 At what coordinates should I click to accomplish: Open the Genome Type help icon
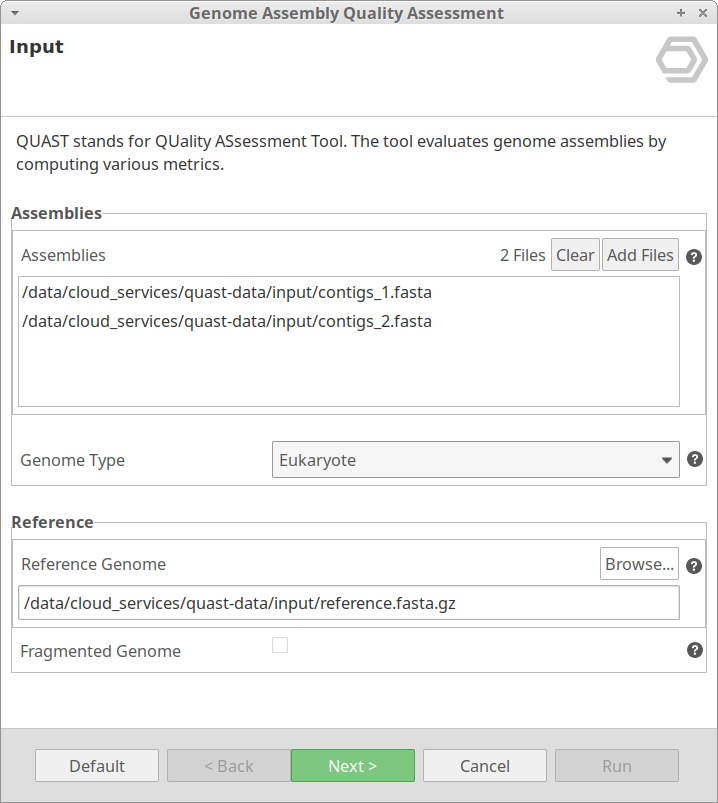(694, 460)
